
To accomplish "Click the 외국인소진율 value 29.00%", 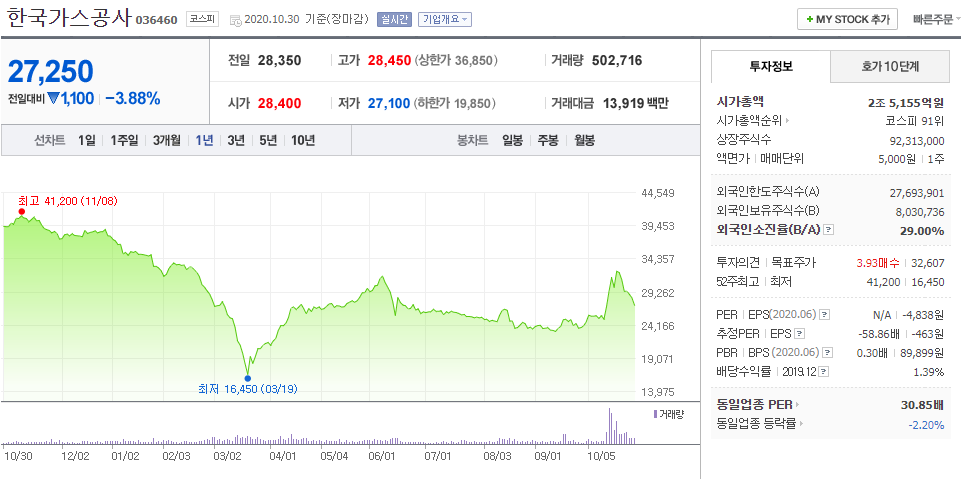I will (923, 231).
